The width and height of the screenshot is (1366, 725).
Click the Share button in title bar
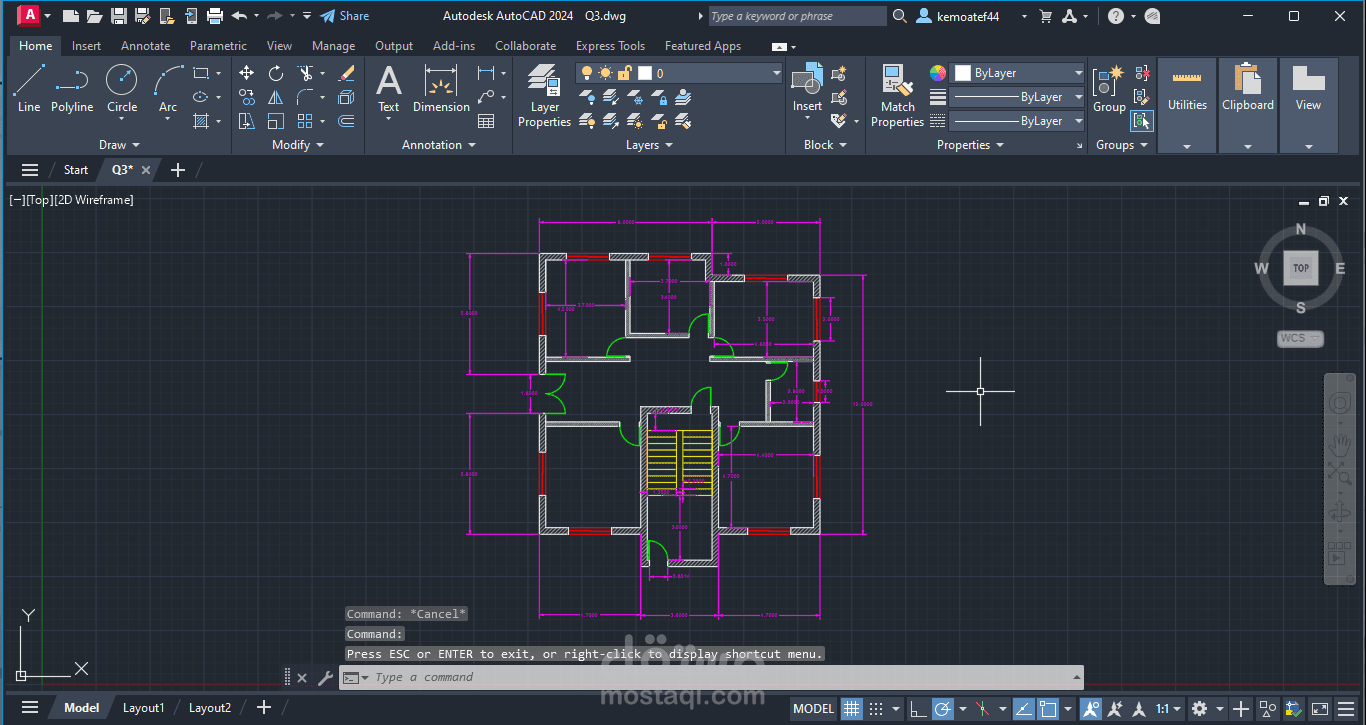(344, 15)
